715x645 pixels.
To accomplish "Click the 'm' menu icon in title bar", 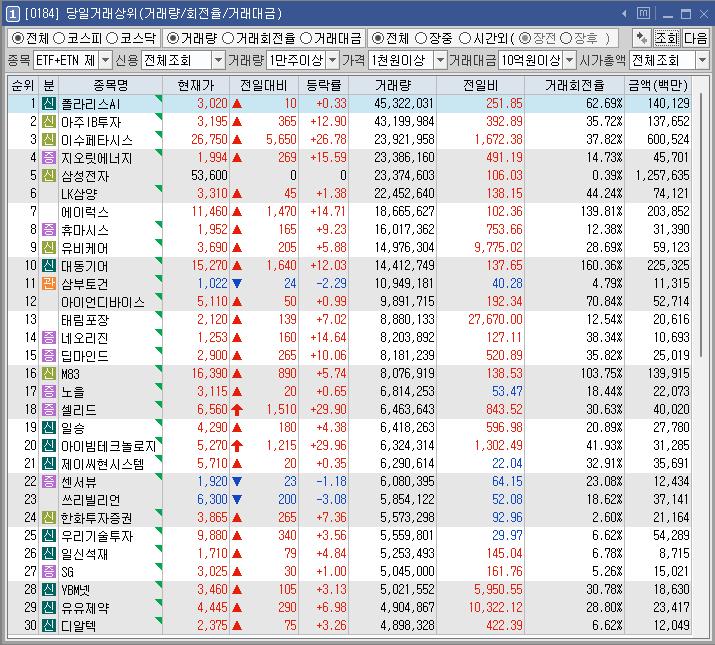I will click(x=643, y=13).
